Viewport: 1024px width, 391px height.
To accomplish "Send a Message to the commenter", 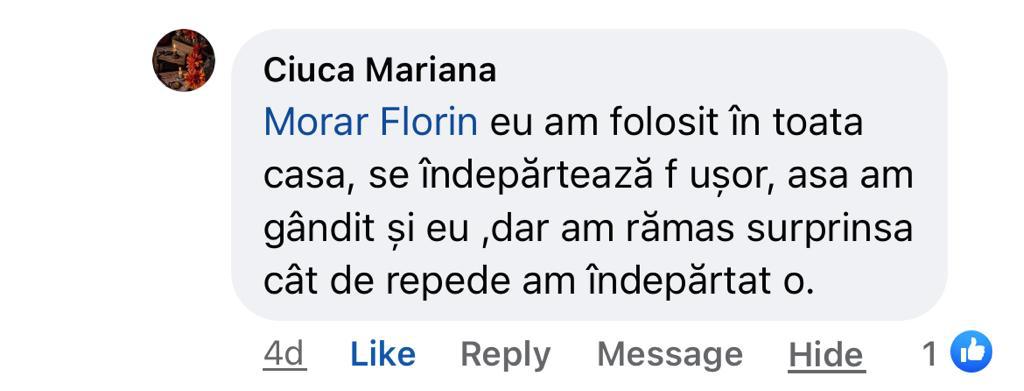I will [x=669, y=354].
